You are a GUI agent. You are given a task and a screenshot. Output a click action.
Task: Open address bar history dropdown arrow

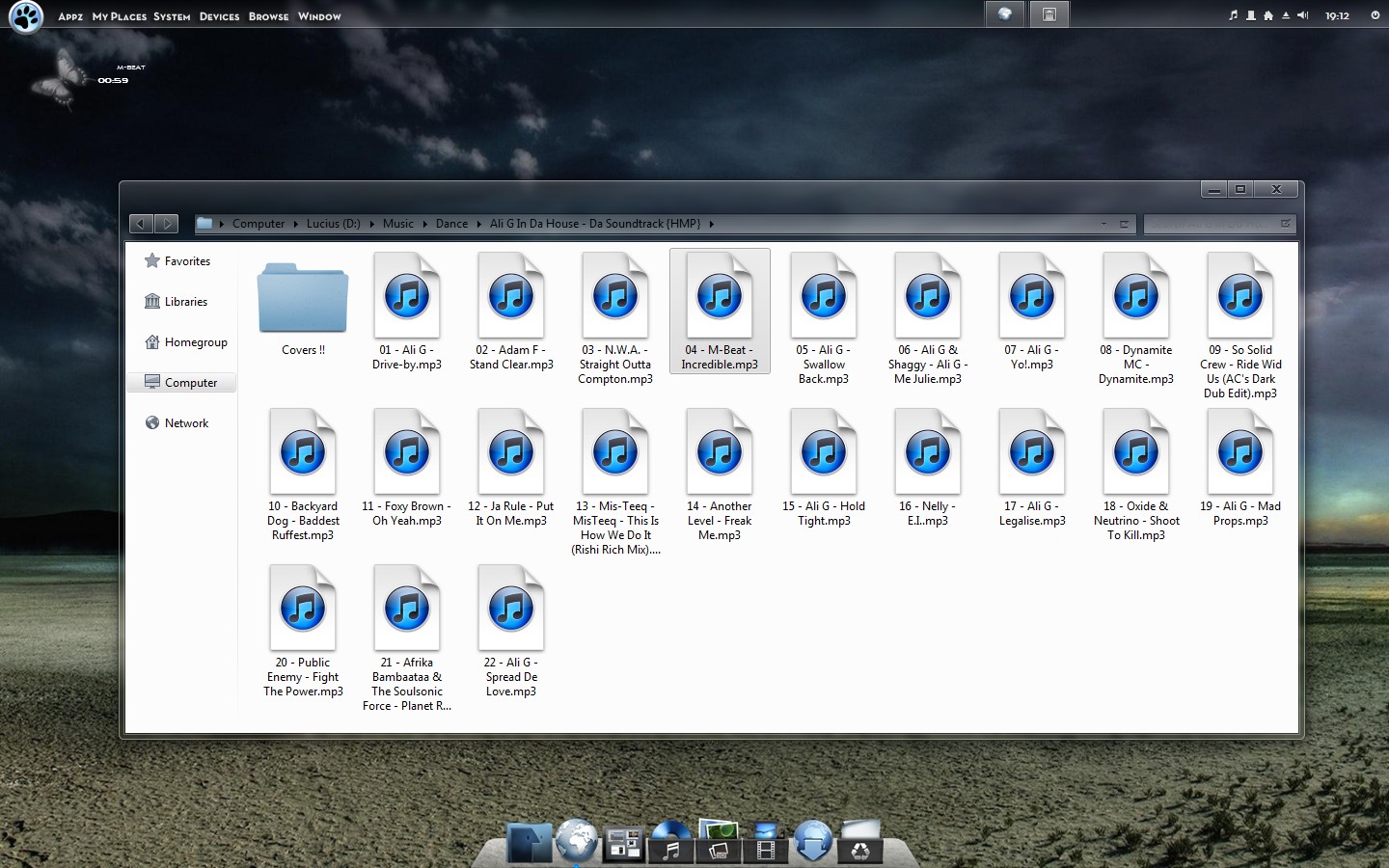coord(1103,224)
